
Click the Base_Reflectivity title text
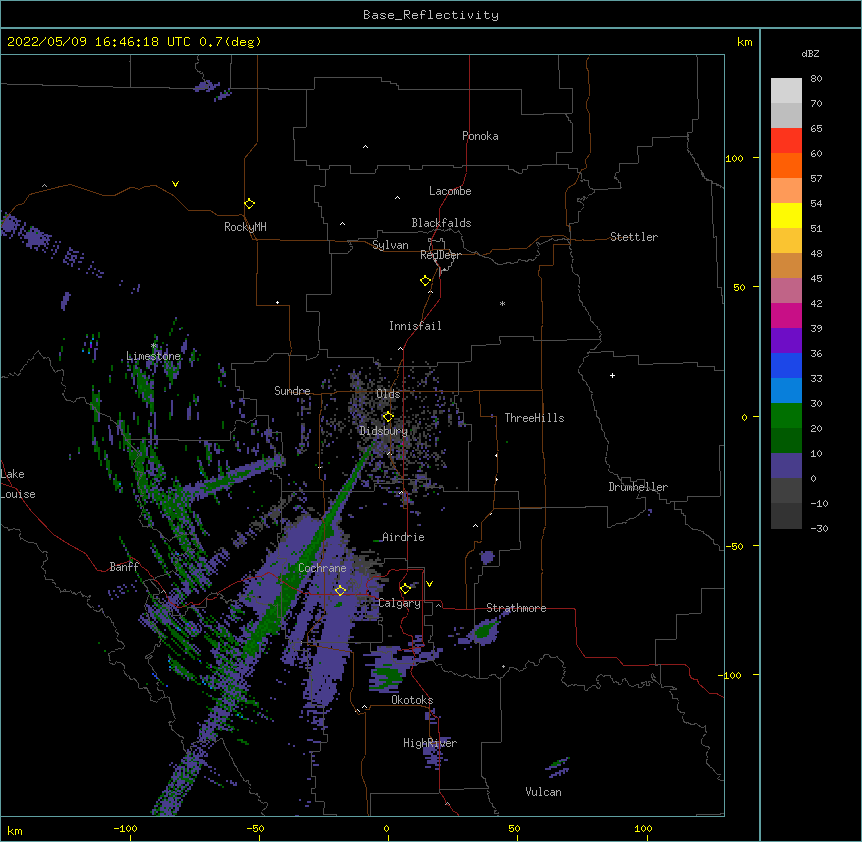(431, 15)
